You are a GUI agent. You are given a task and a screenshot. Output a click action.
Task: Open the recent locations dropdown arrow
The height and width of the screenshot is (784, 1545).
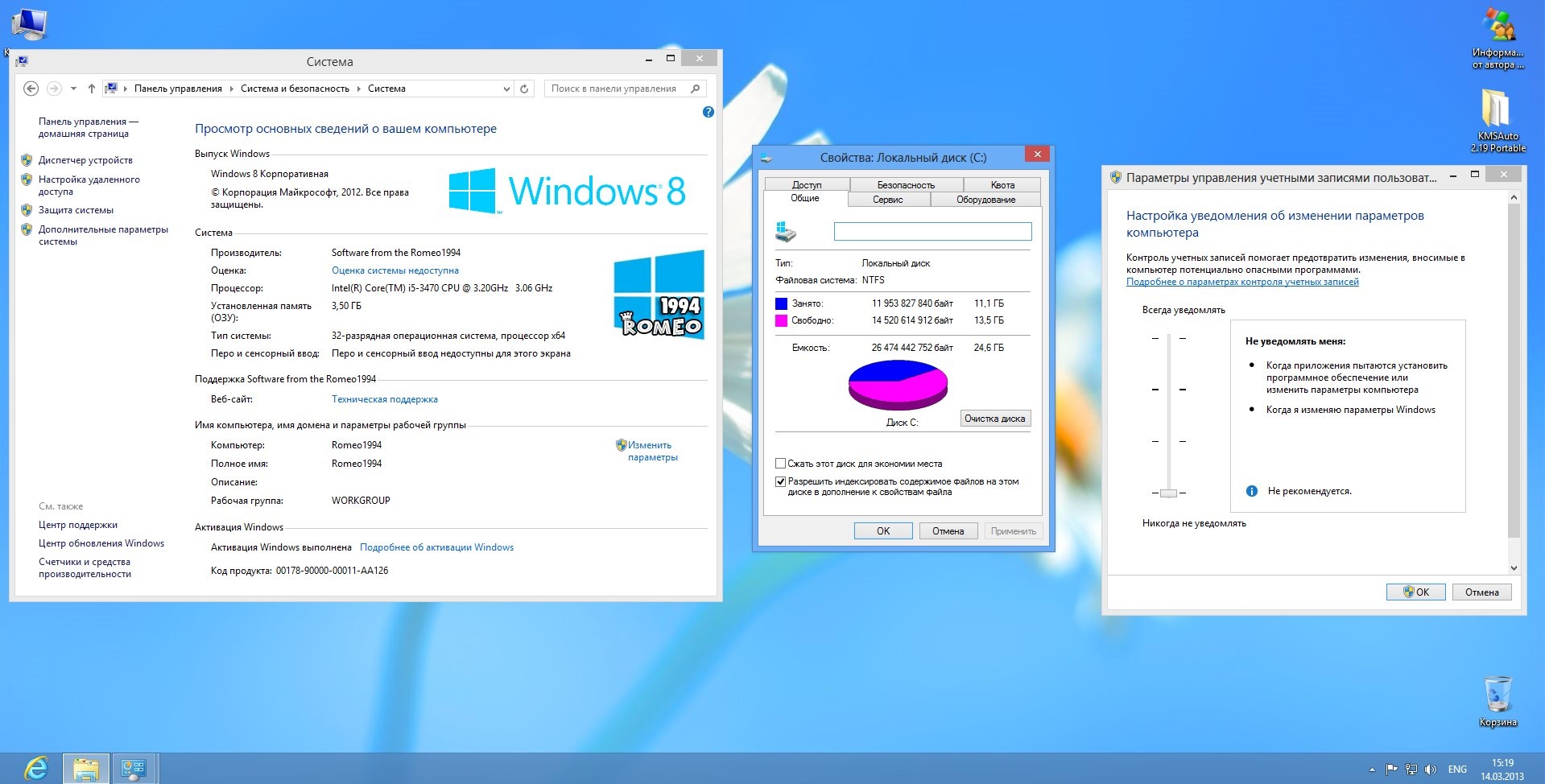[x=73, y=89]
